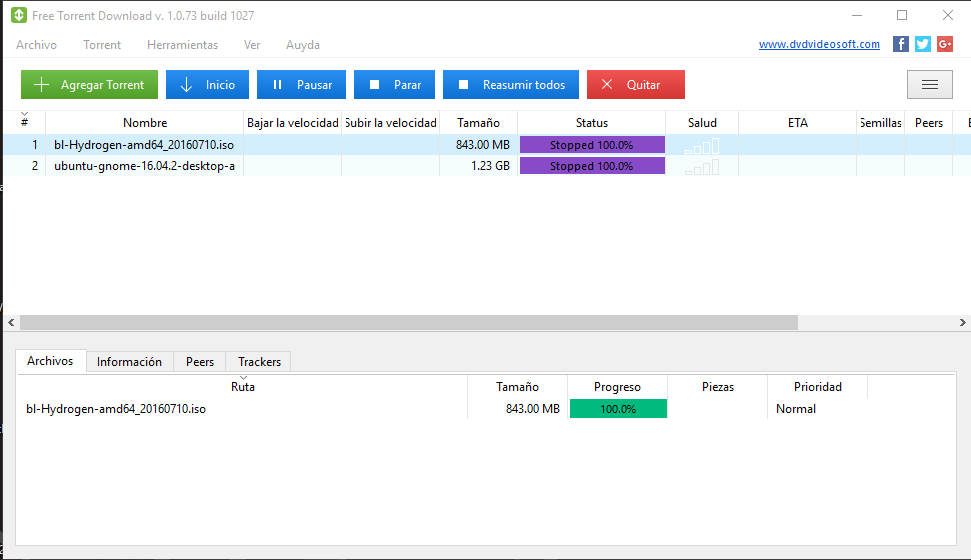
Task: Click the Normal priority value
Action: [x=796, y=409]
